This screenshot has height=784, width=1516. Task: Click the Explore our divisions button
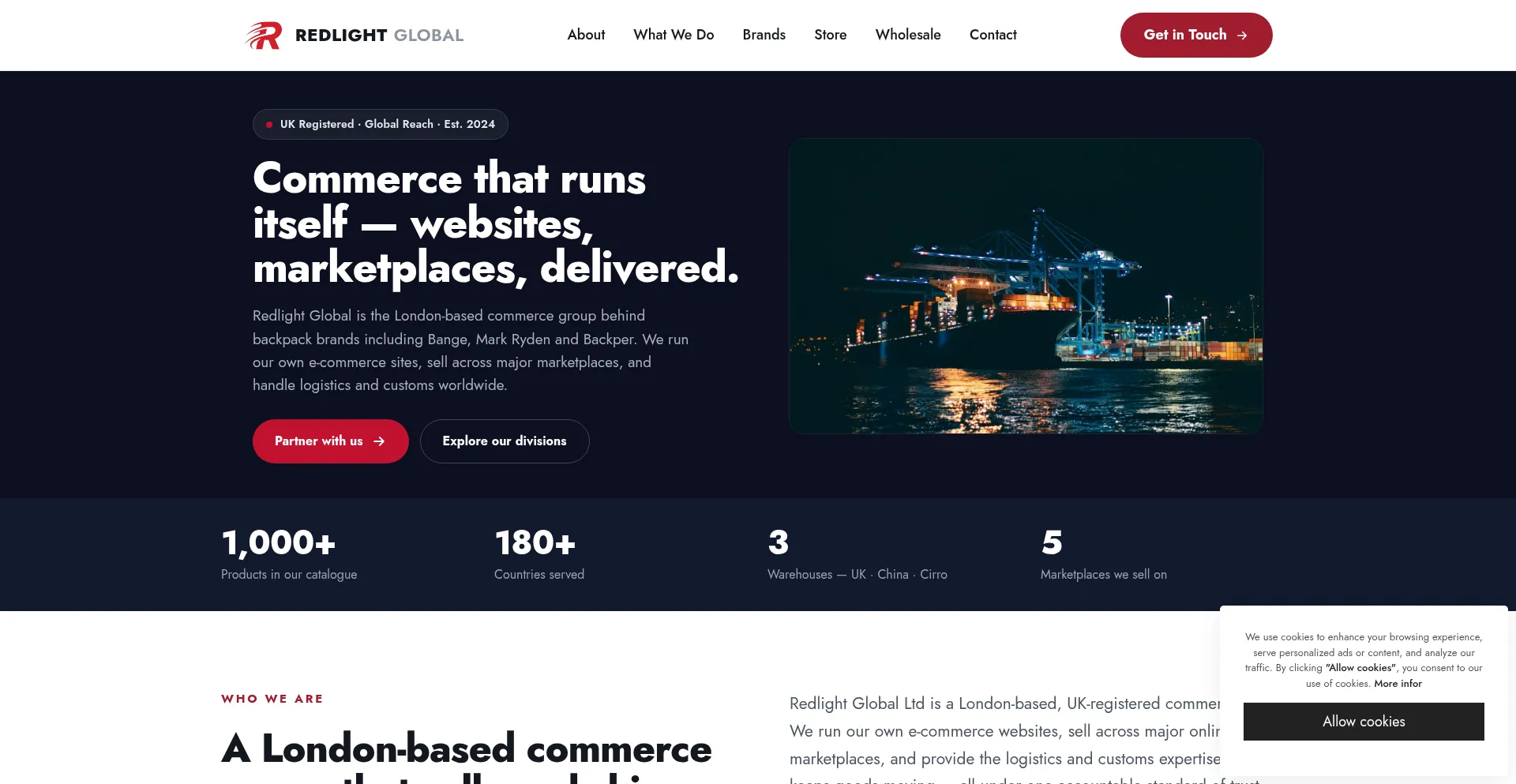coord(505,441)
